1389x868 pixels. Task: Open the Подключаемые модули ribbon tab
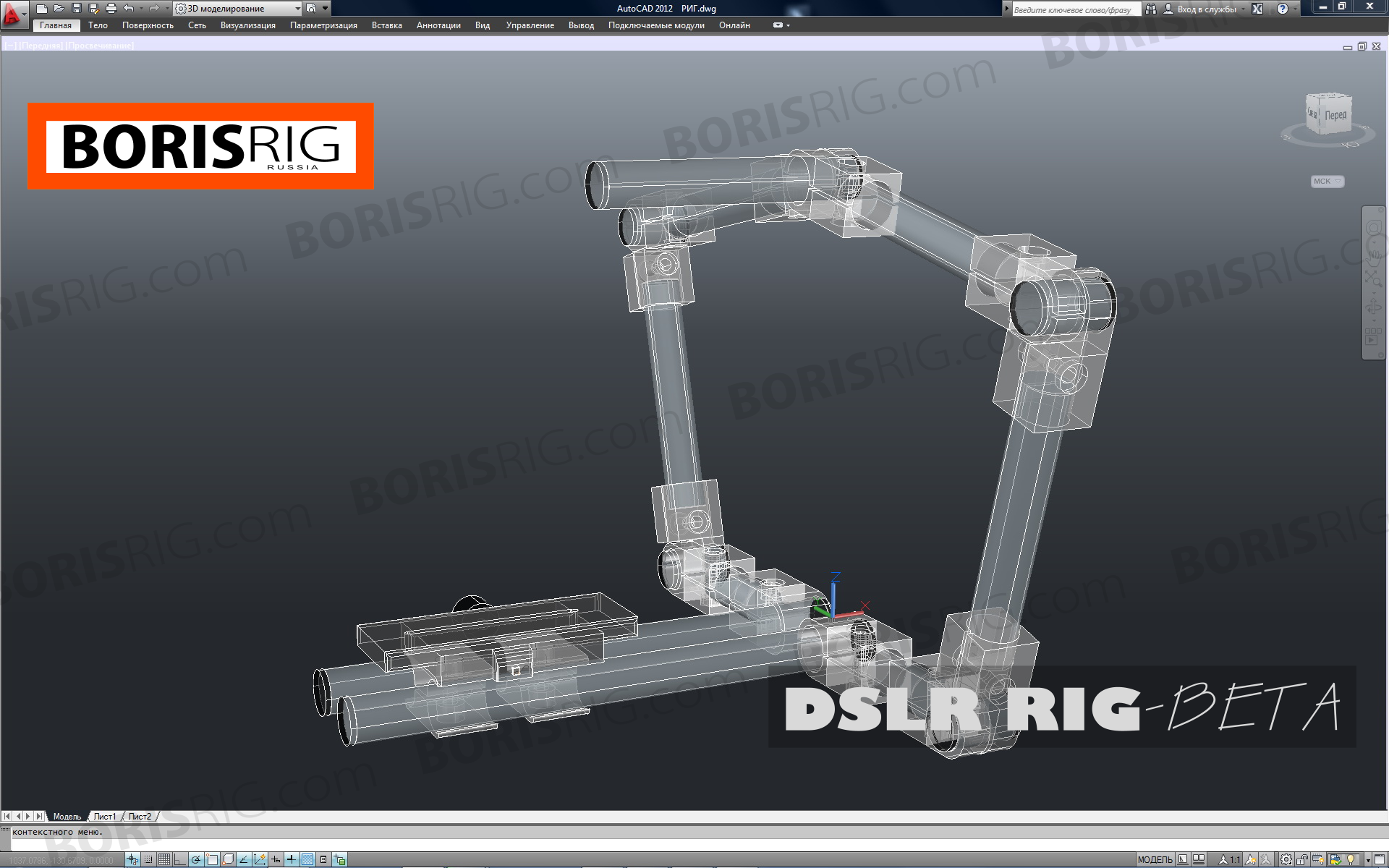(x=656, y=25)
